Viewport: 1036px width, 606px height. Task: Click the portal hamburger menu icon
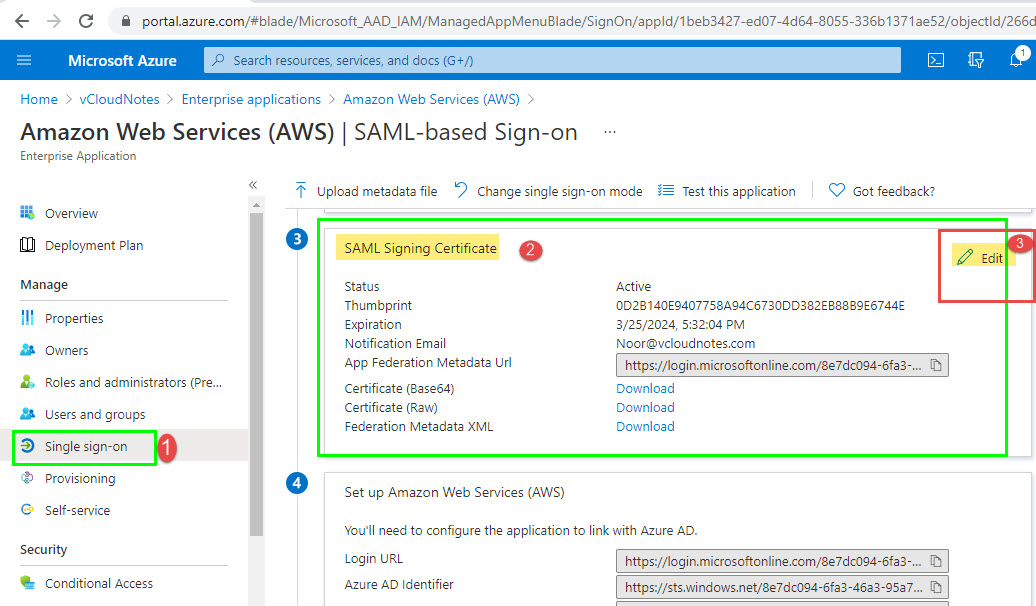tap(25, 60)
